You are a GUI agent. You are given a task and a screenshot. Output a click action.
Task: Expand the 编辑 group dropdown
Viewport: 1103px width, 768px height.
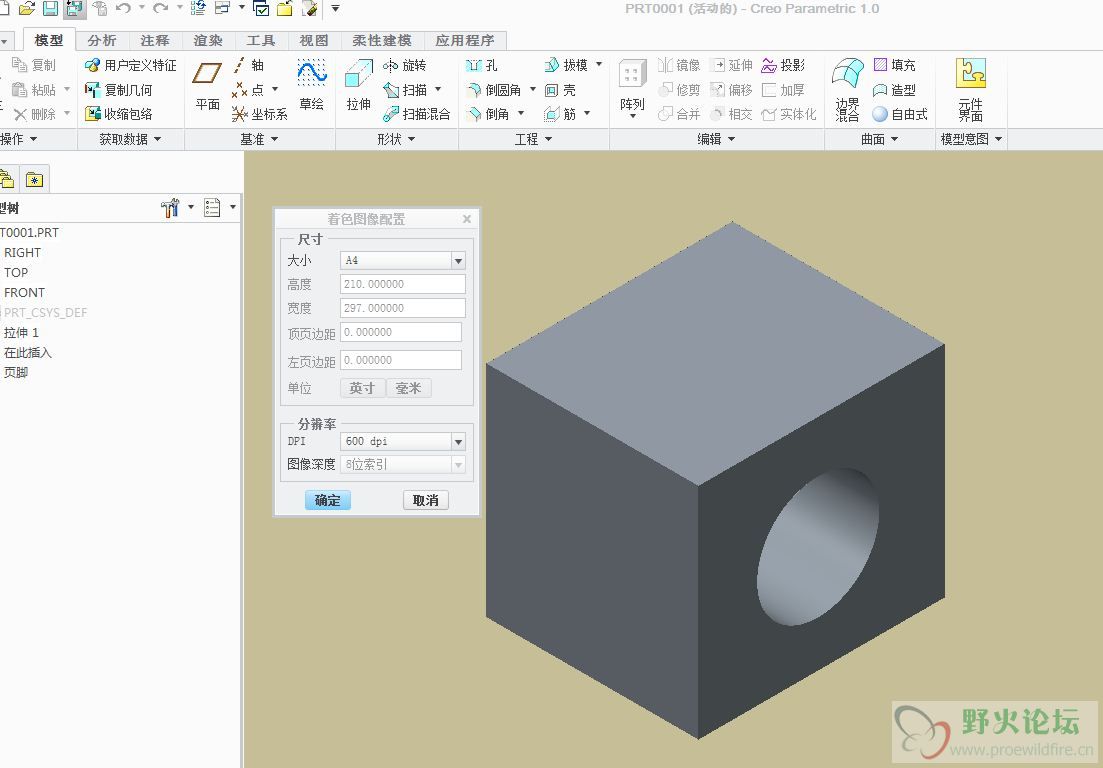coord(716,139)
